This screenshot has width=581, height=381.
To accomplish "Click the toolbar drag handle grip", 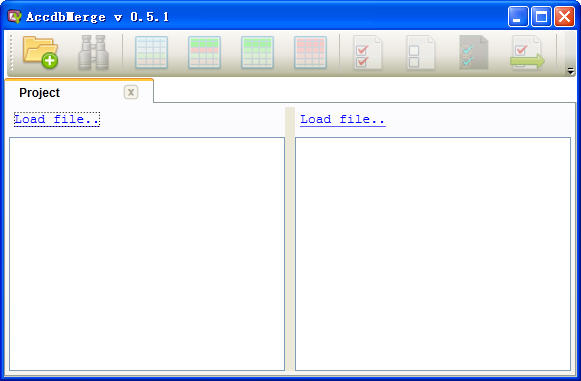I will pos(11,52).
